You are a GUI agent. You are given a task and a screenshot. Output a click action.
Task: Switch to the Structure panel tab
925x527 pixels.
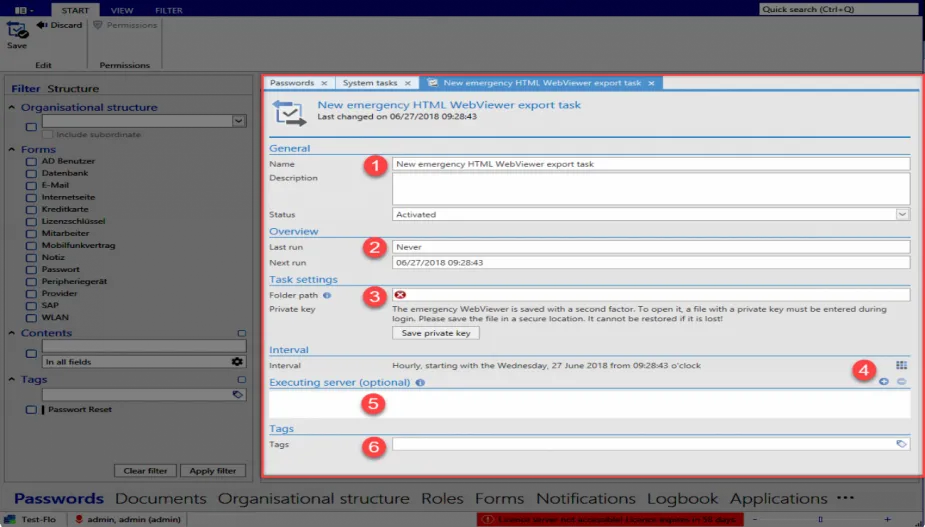coord(73,89)
